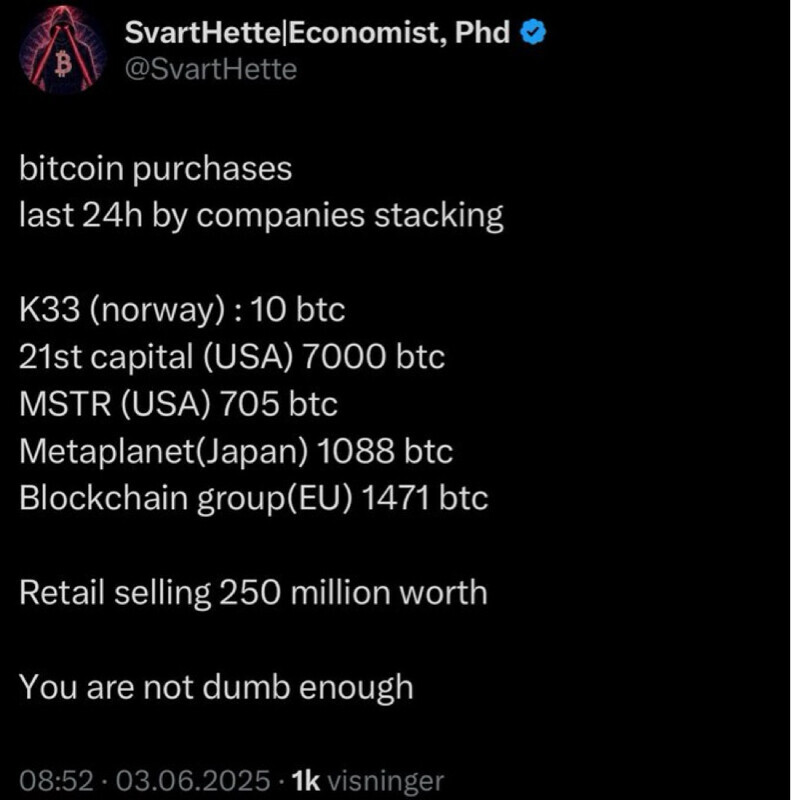791x800 pixels.
Task: Click the SvartHette profile avatar
Action: point(64,53)
